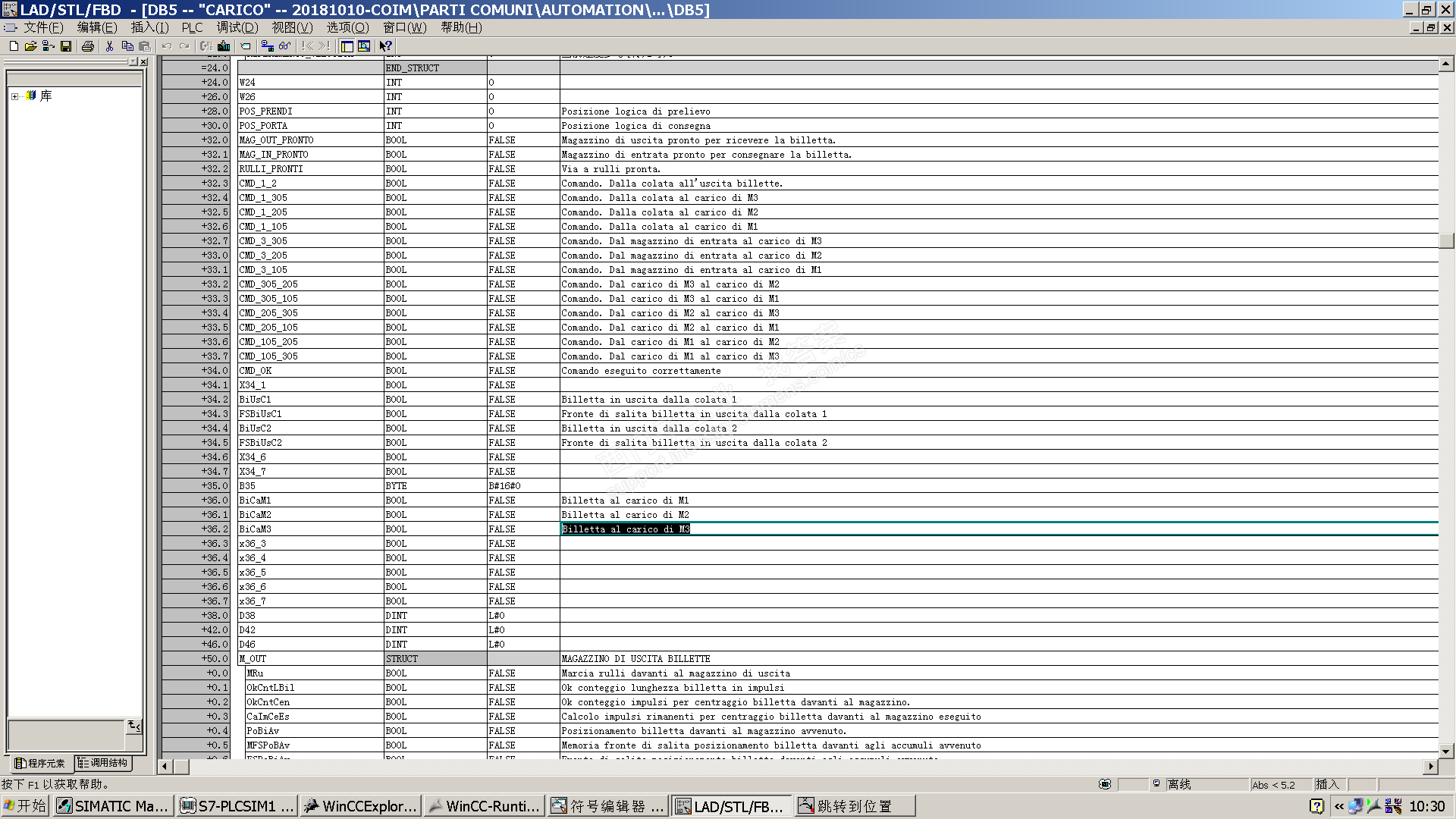1456x819 pixels.
Task: Open the 调试(D) debug menu
Action: coord(237,27)
